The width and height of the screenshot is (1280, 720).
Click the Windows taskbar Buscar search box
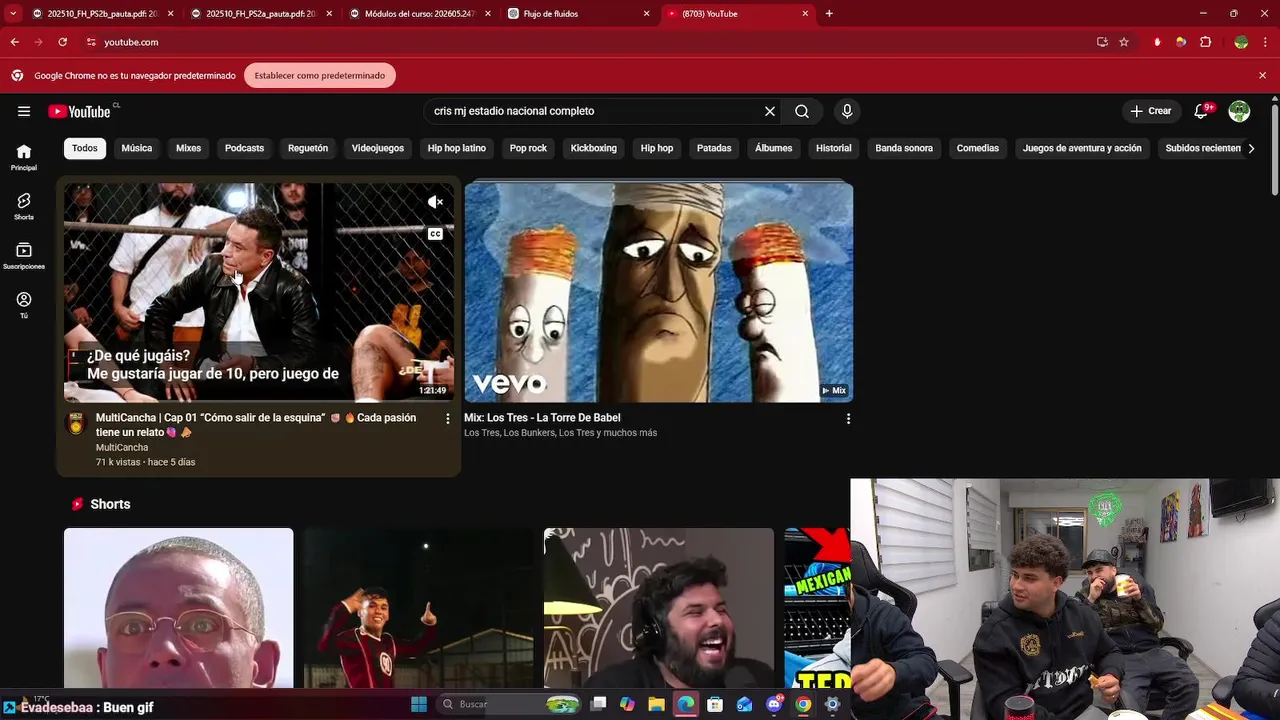click(511, 704)
